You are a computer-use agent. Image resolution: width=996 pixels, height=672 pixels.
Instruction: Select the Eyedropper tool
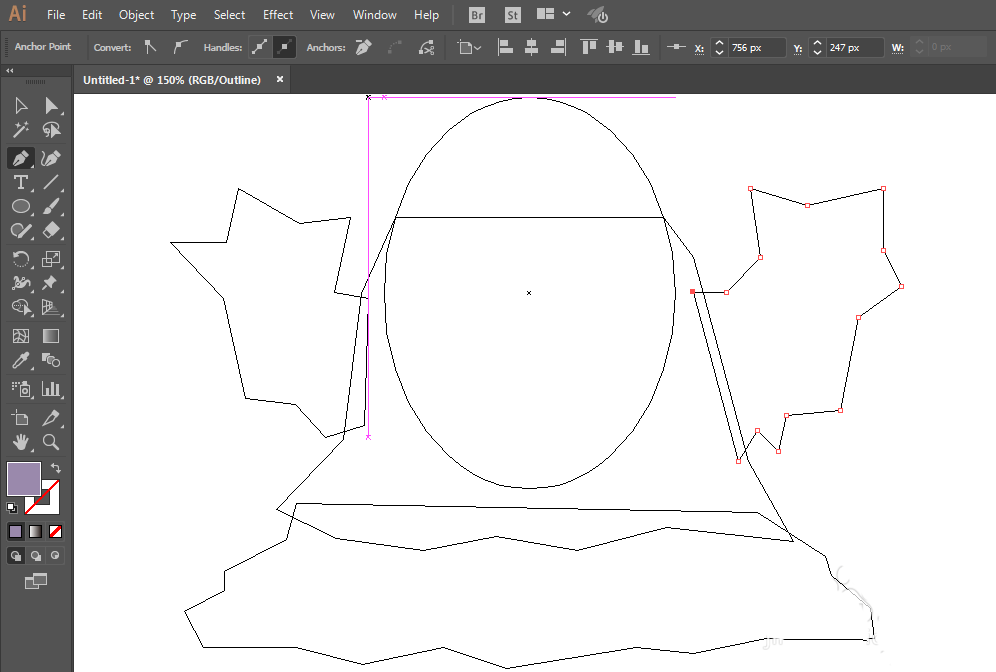pos(20,361)
